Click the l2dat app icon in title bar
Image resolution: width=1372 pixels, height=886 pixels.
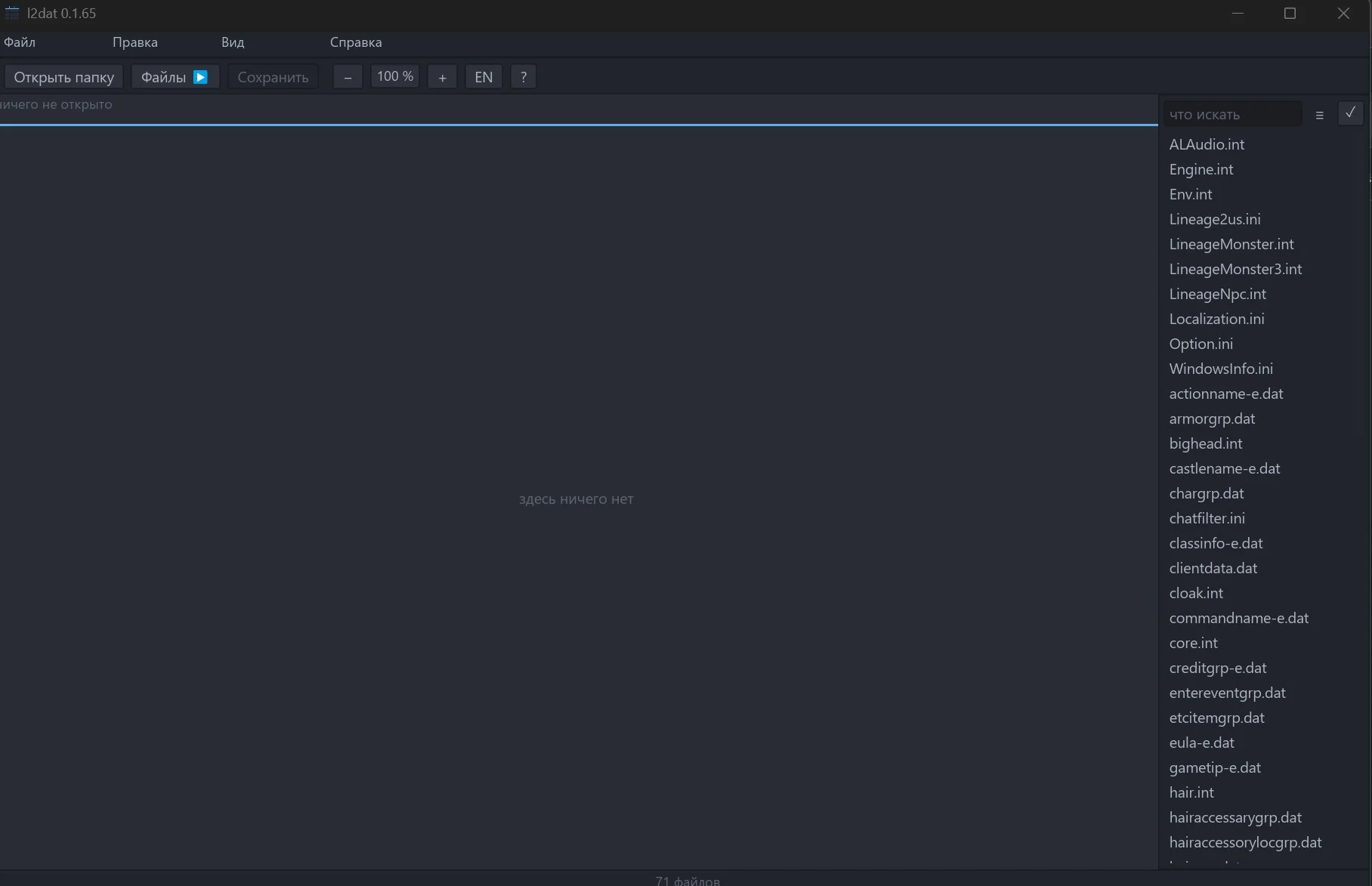[x=12, y=13]
